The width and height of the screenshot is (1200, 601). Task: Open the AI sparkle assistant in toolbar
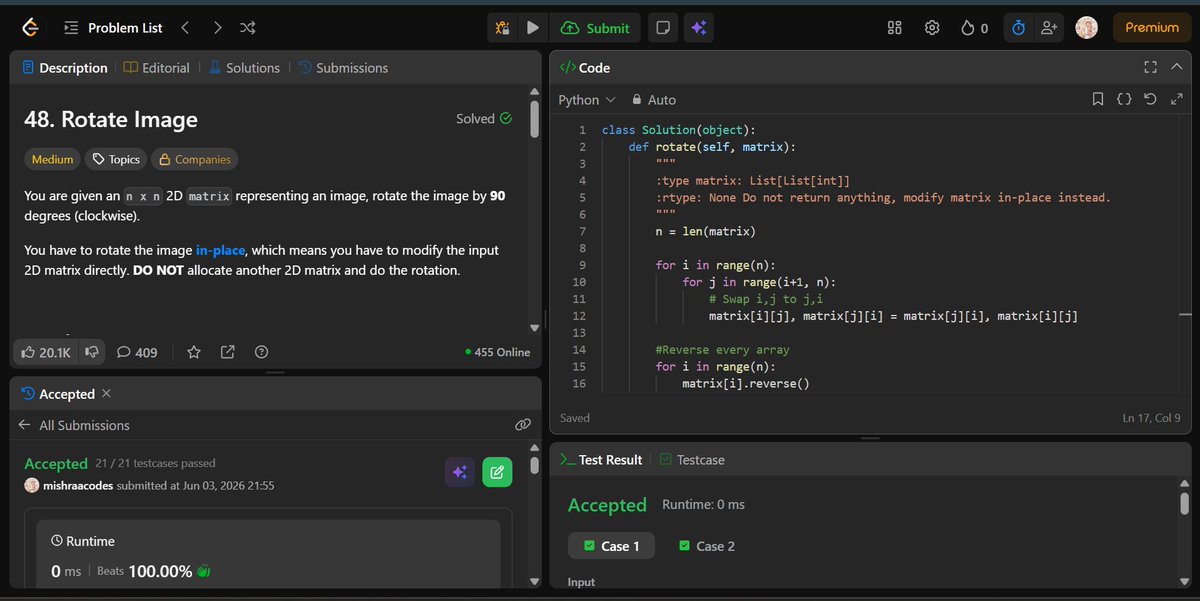pyautogui.click(x=699, y=28)
